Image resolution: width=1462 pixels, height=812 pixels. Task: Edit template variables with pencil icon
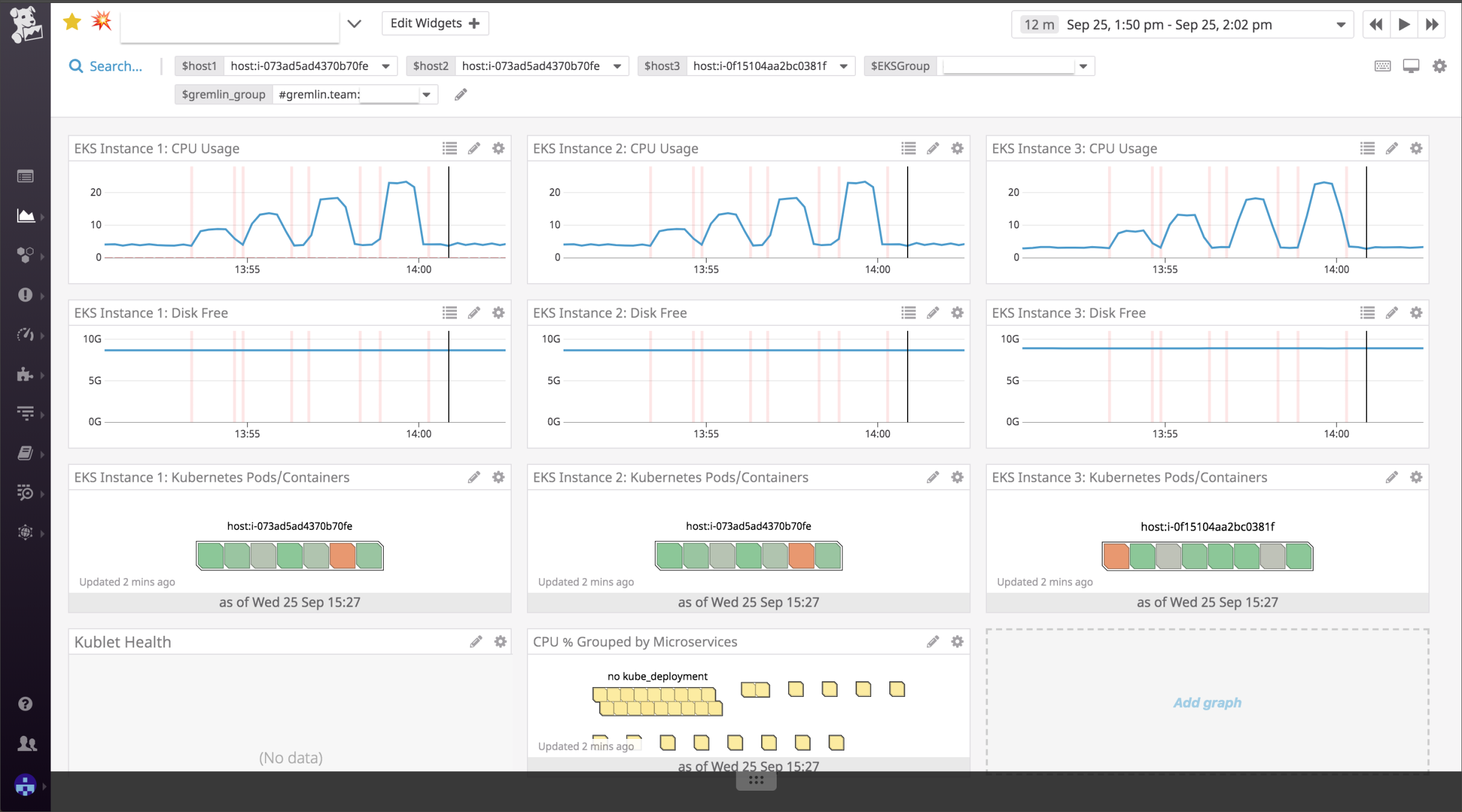pos(461,94)
